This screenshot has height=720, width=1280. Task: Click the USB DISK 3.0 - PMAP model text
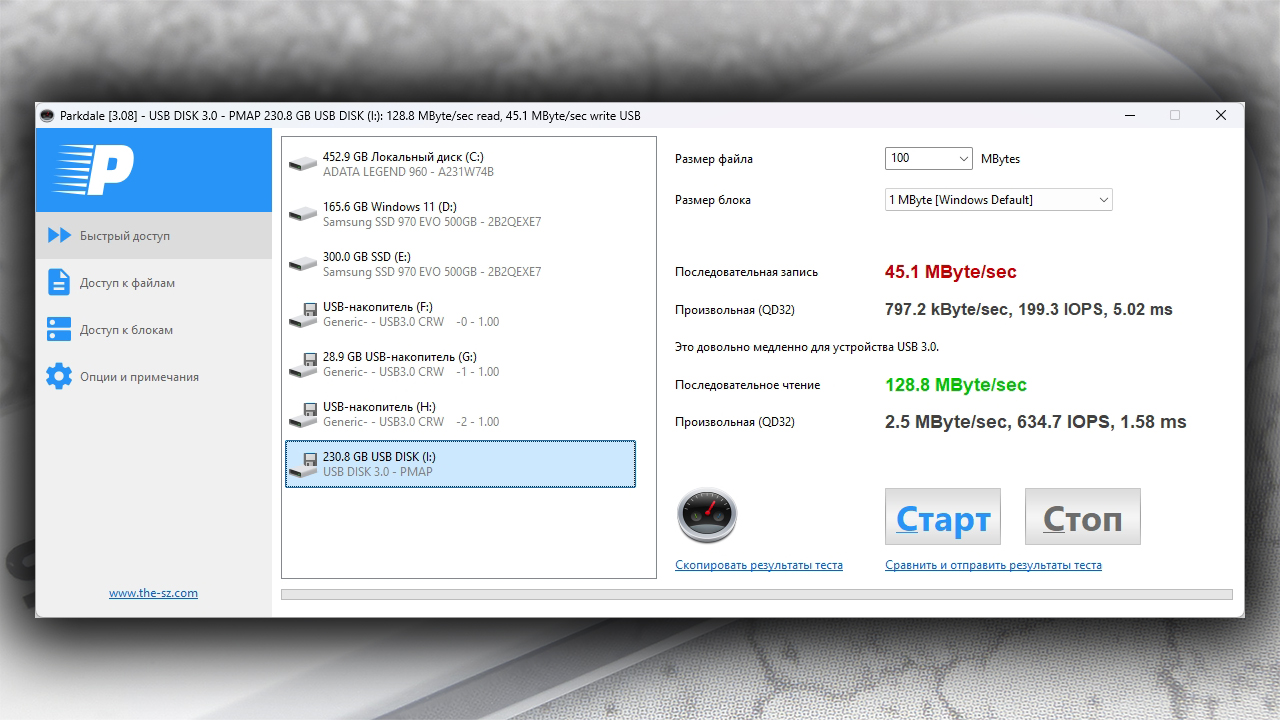(x=378, y=472)
